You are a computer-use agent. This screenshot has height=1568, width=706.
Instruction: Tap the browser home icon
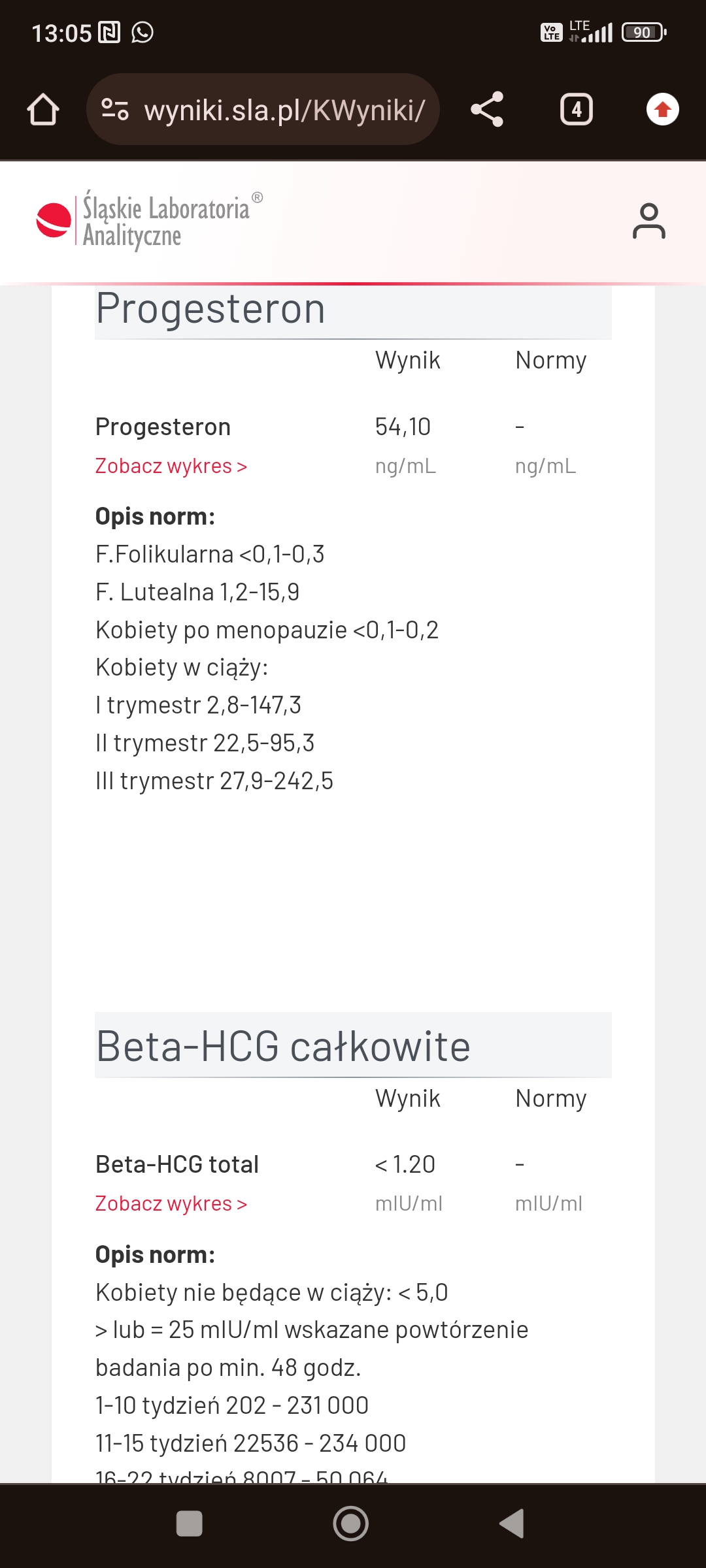43,109
